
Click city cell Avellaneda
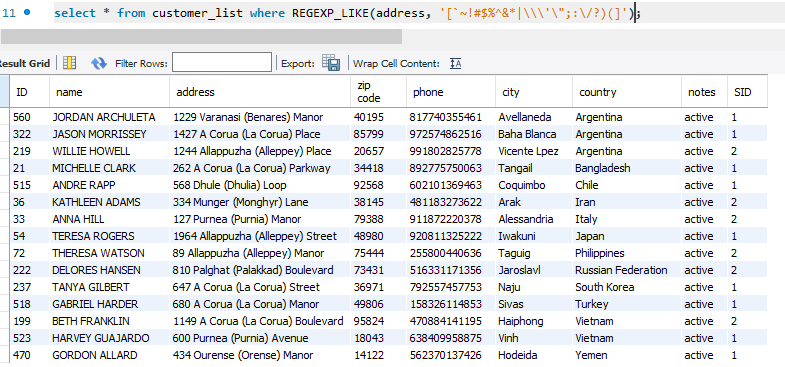[525, 117]
